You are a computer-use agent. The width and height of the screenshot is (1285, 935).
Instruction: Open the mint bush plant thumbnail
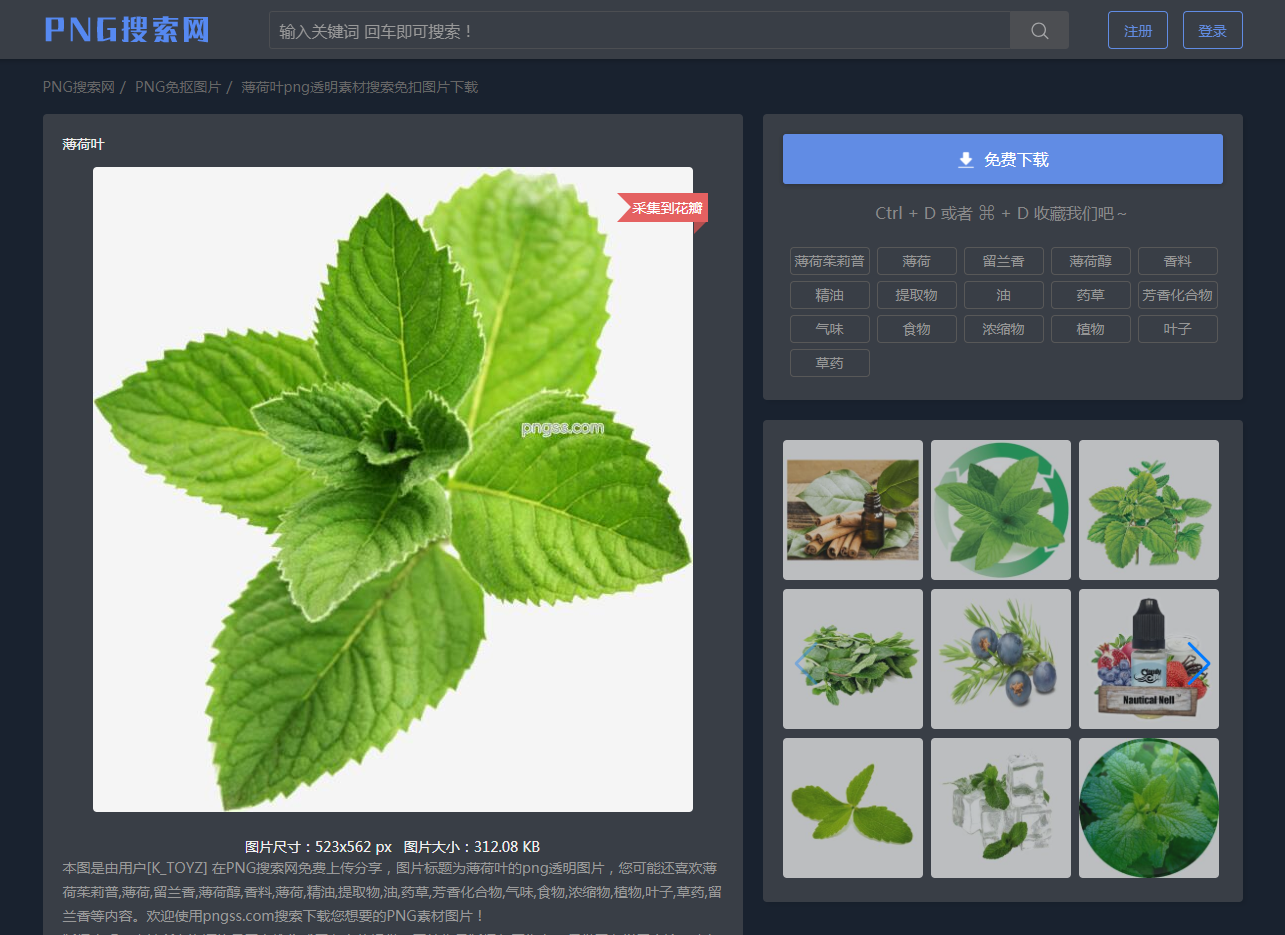[1149, 510]
